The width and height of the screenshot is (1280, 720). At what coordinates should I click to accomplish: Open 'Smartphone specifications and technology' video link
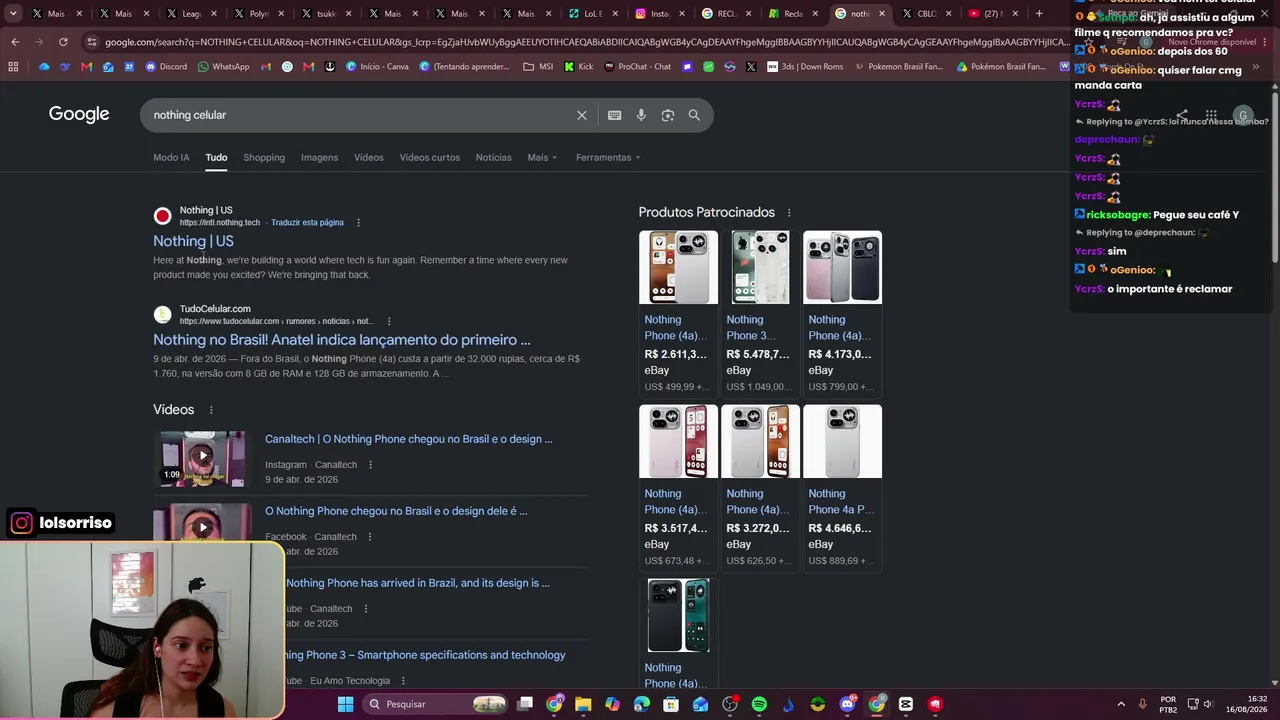(x=425, y=655)
